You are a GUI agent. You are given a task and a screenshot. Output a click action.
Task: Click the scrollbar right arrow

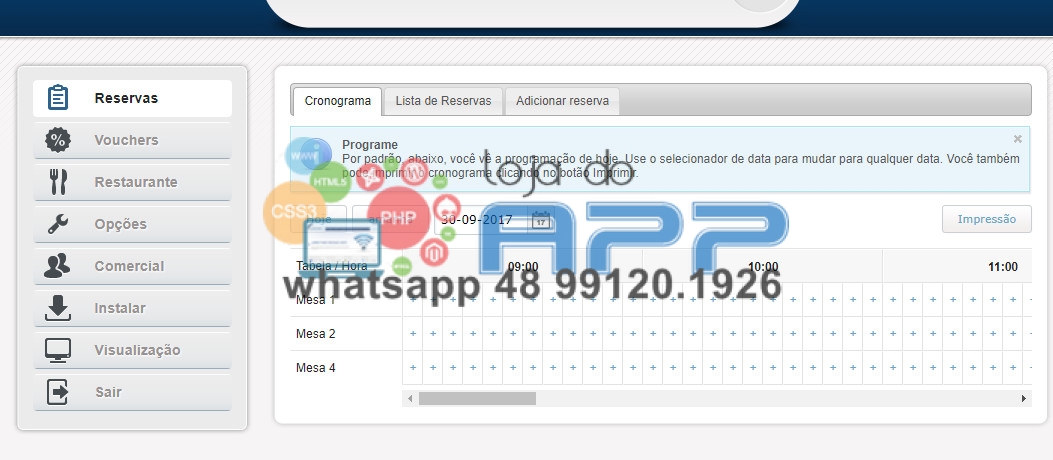click(1024, 398)
